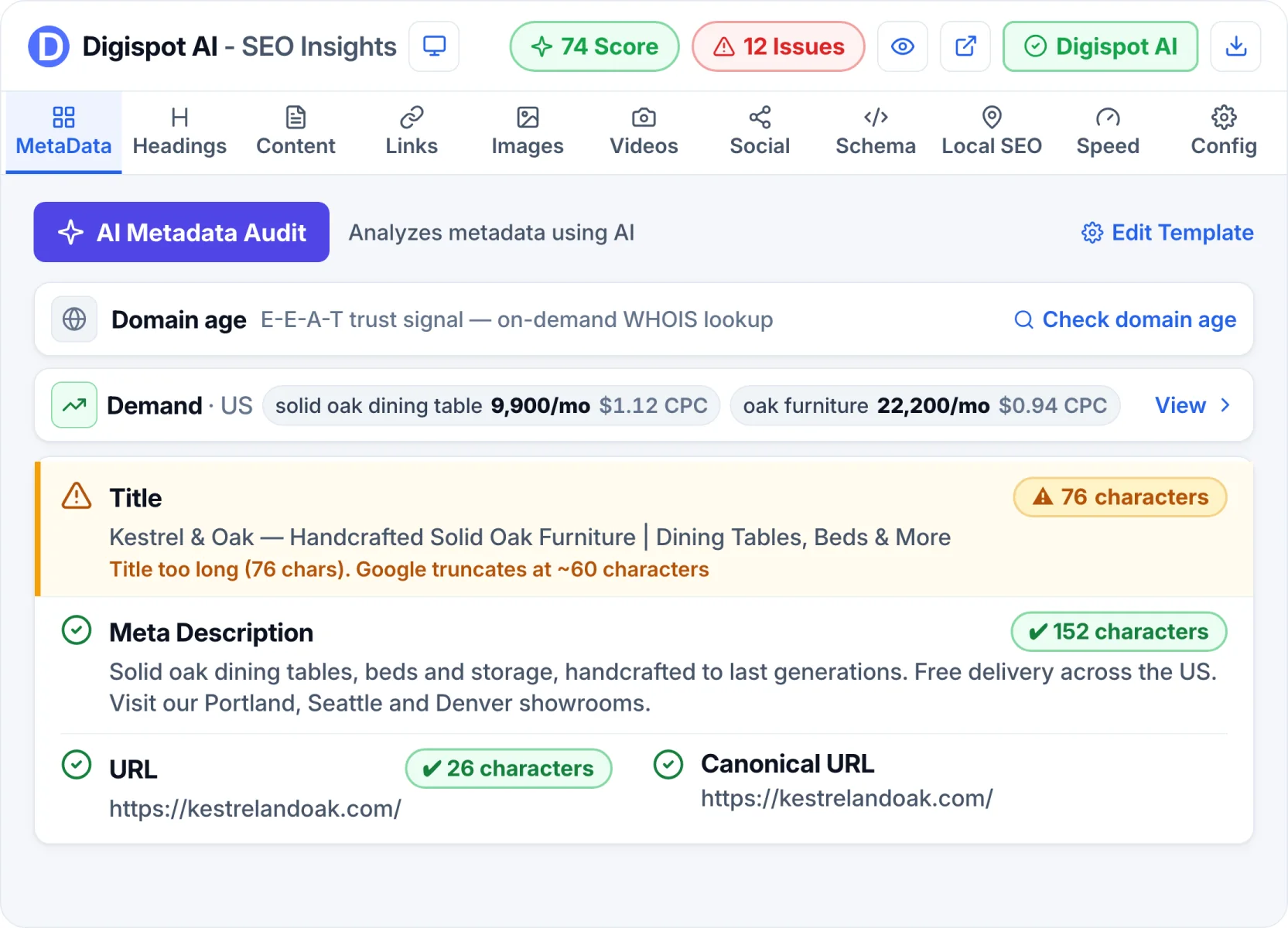Click the 152 characters badge
The image size is (1288, 928).
pyautogui.click(x=1119, y=632)
